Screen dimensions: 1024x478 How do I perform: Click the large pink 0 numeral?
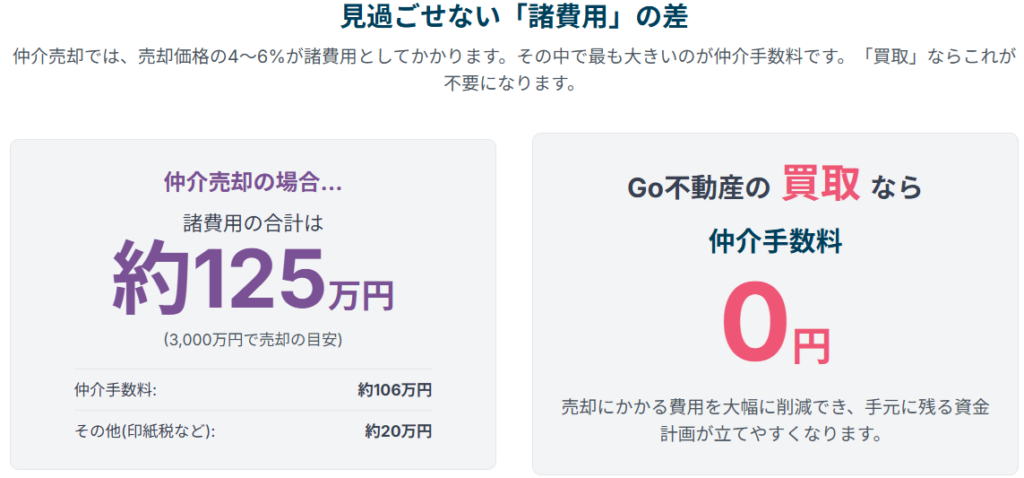click(756, 322)
